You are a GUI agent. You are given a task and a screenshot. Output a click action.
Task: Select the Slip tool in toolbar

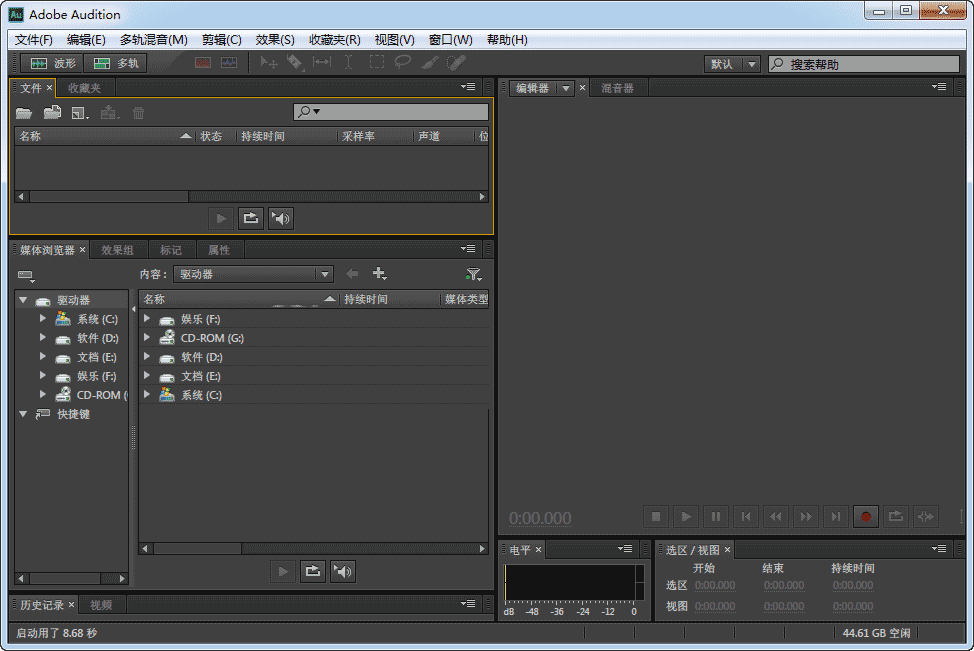(322, 62)
